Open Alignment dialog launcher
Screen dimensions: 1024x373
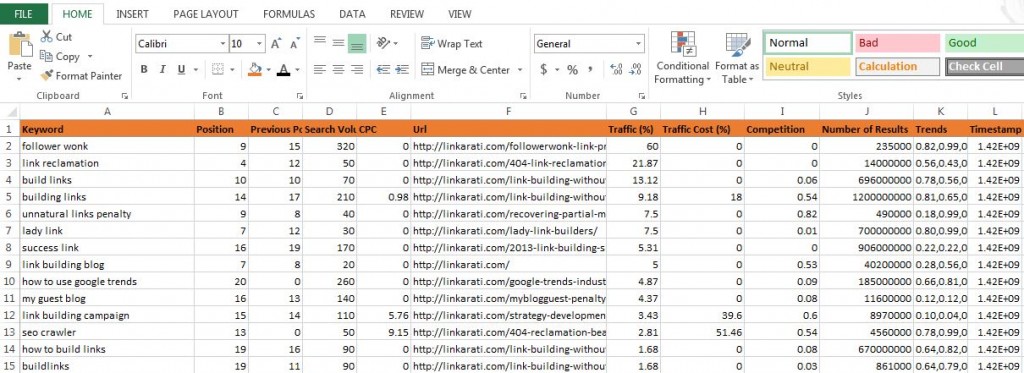523,96
